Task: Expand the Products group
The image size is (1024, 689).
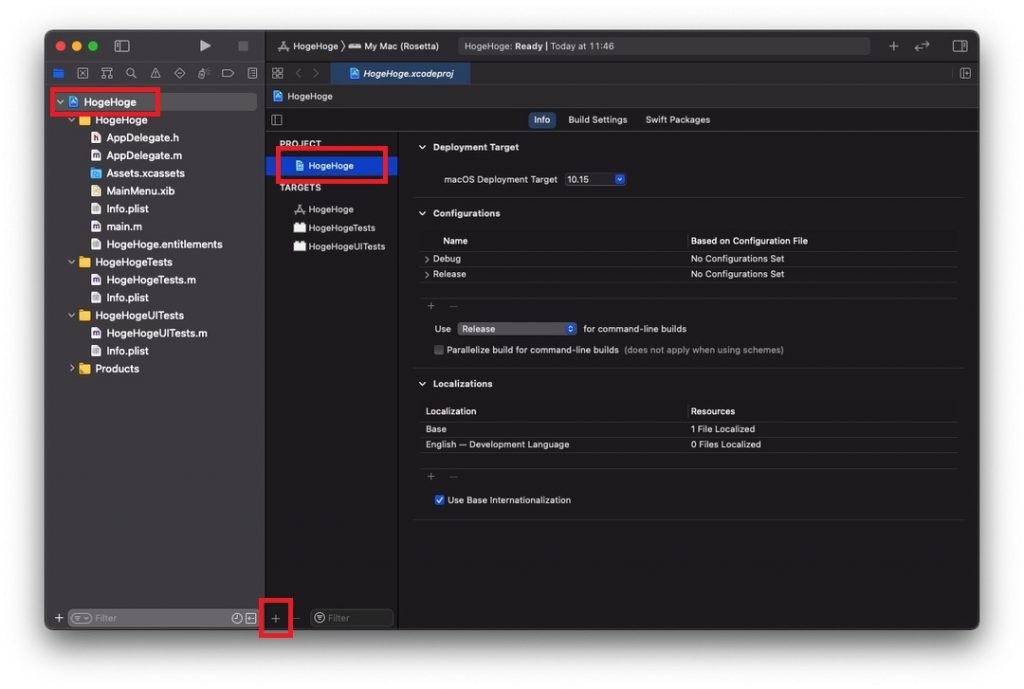Action: (72, 368)
